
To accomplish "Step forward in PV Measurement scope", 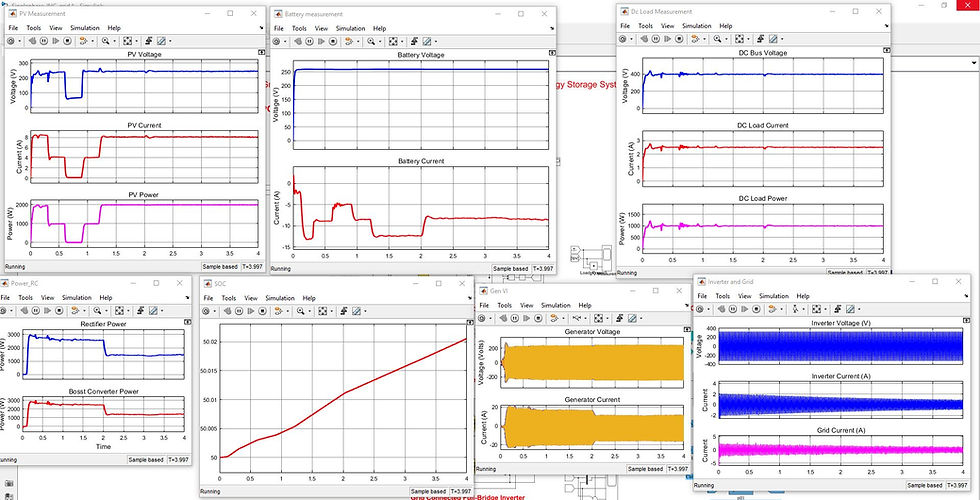I will coord(56,41).
